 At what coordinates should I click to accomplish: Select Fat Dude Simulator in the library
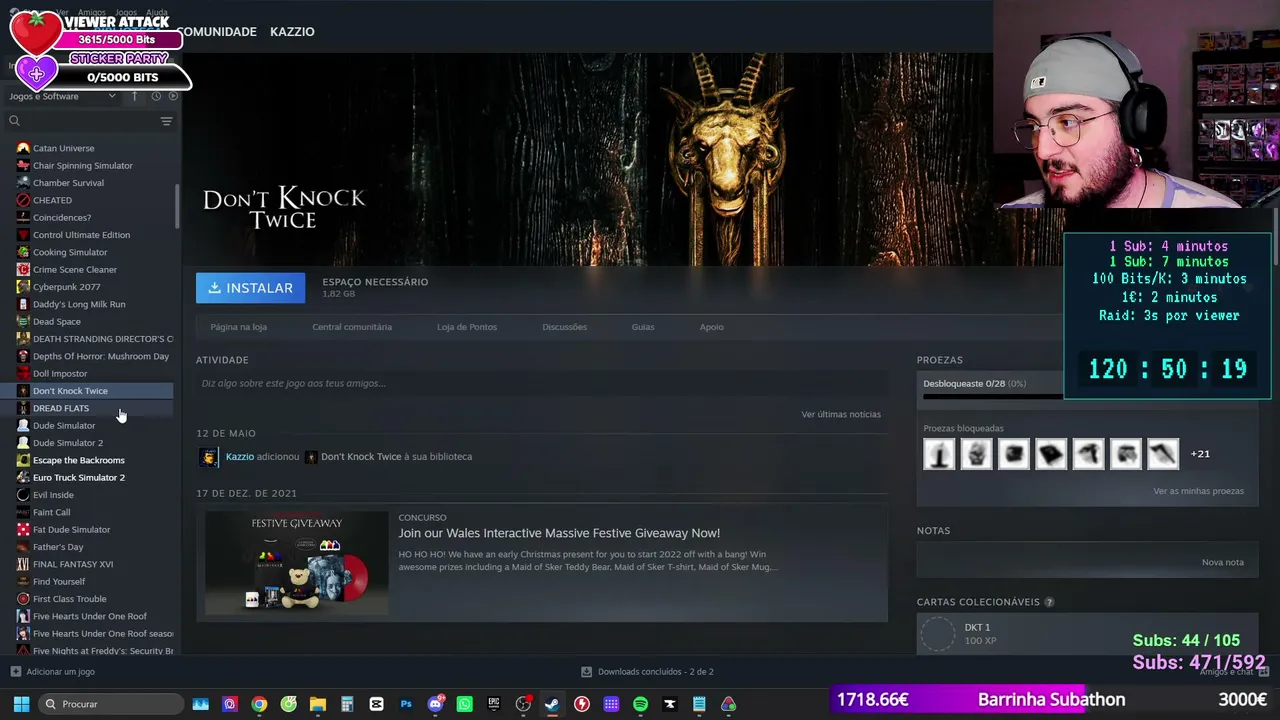coord(71,530)
